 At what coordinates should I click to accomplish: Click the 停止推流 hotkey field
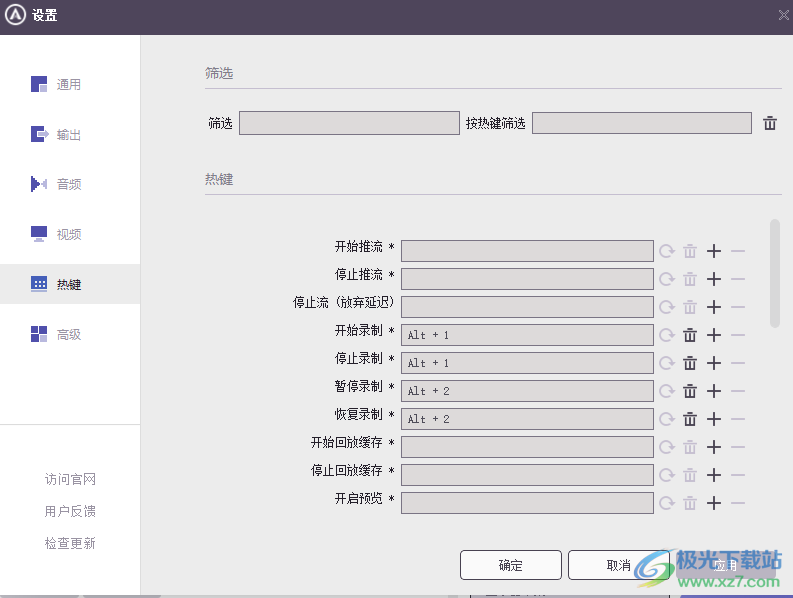pos(527,279)
